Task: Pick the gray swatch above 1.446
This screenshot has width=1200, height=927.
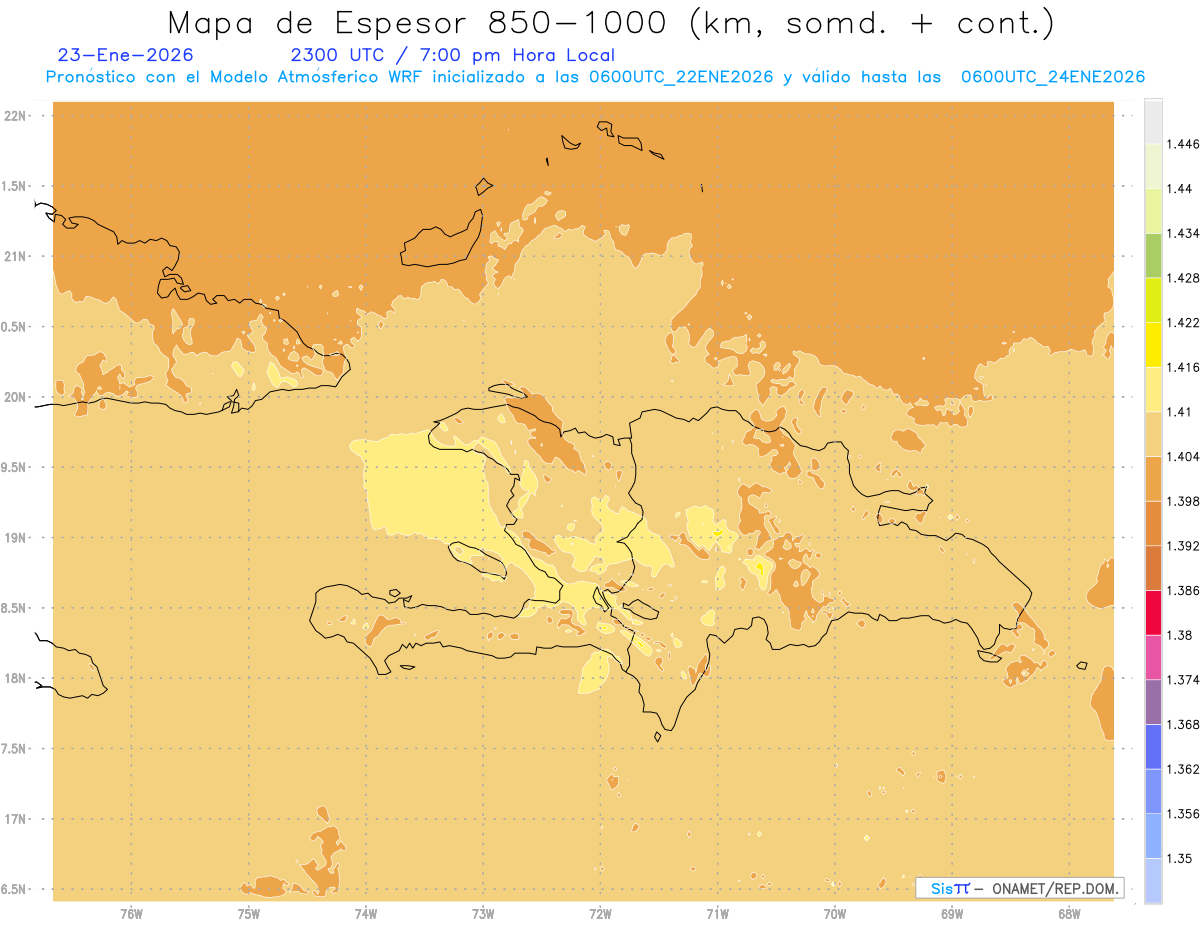Action: [x=1153, y=121]
